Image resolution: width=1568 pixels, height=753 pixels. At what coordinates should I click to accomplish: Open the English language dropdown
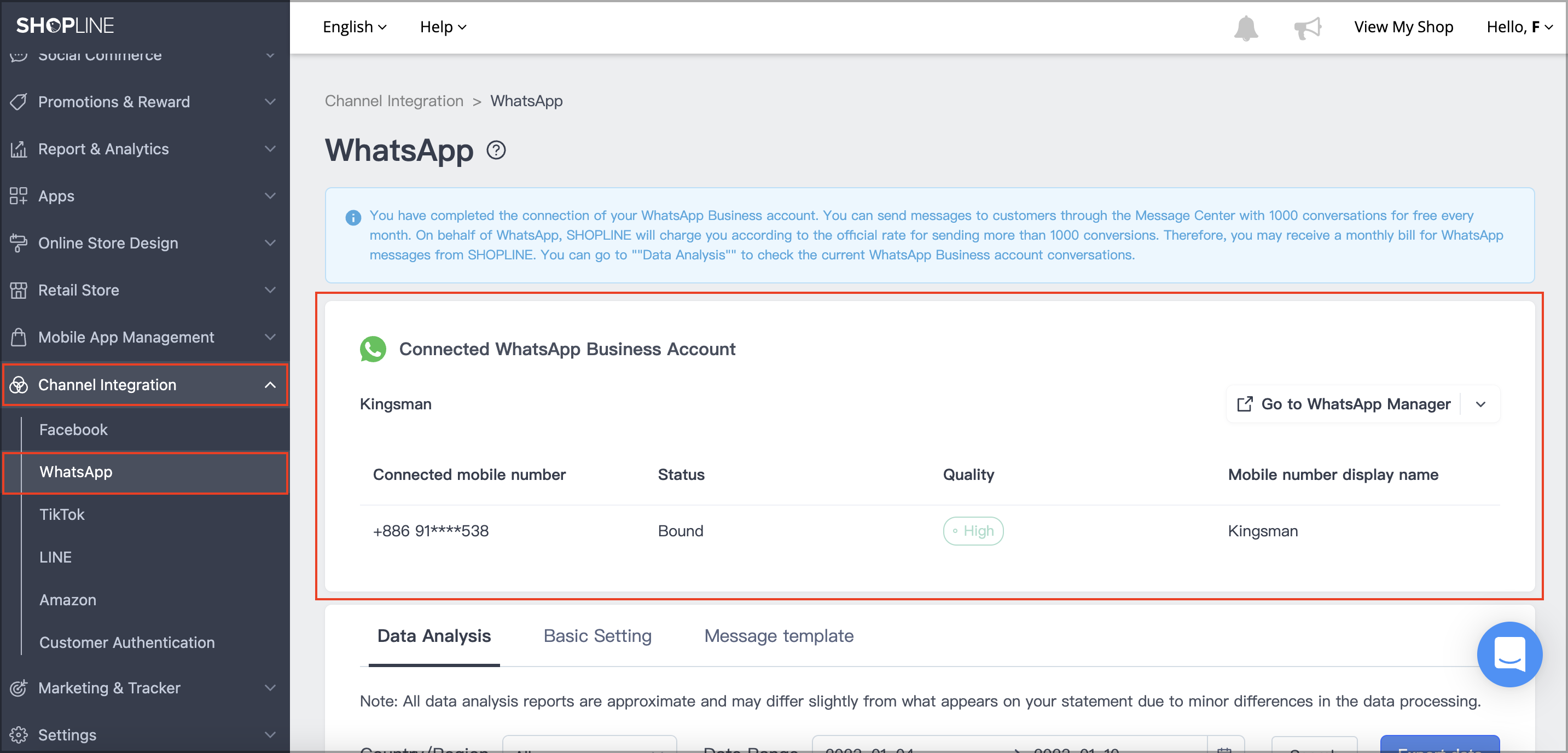click(x=355, y=27)
